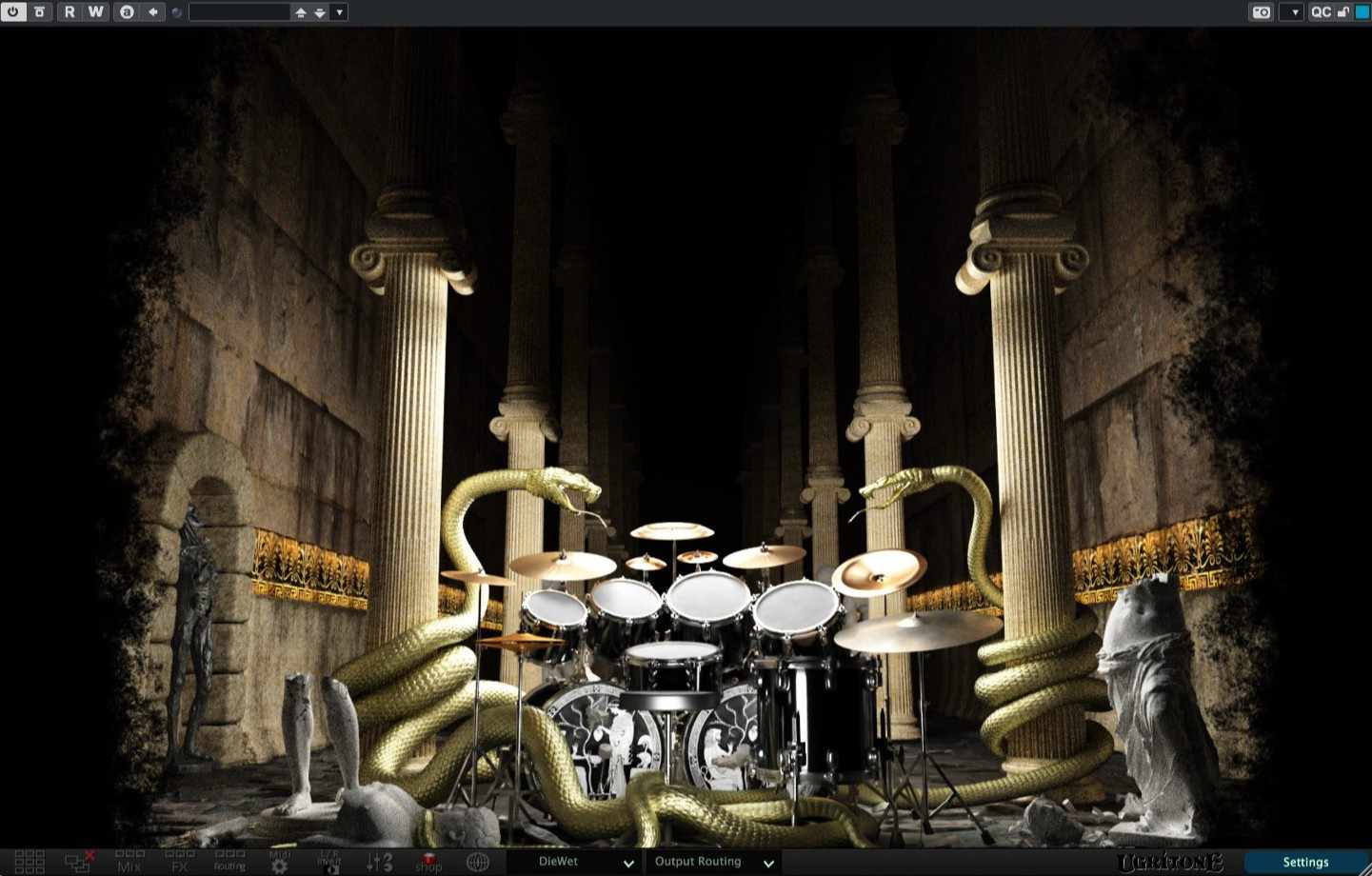
Task: Click the camera snapshot icon
Action: [1262, 12]
